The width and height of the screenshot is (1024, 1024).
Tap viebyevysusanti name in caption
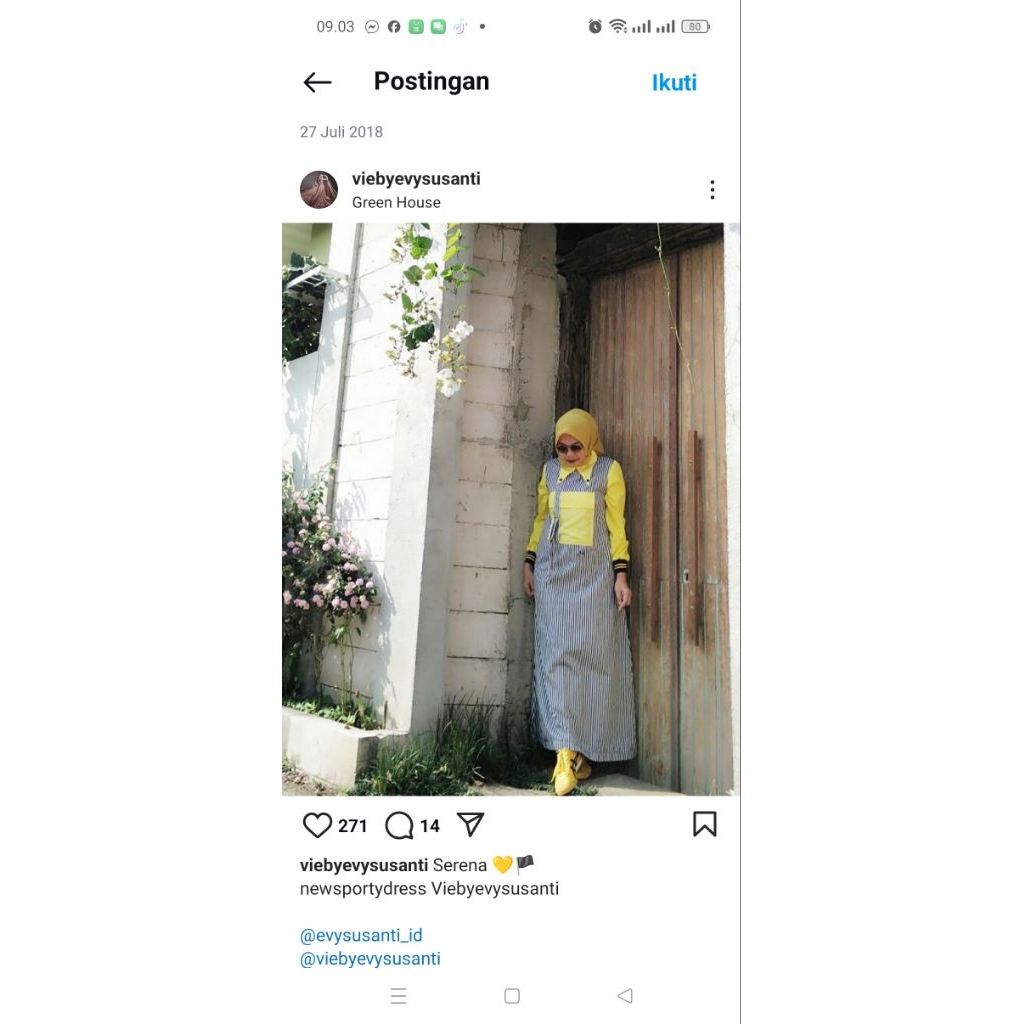364,865
